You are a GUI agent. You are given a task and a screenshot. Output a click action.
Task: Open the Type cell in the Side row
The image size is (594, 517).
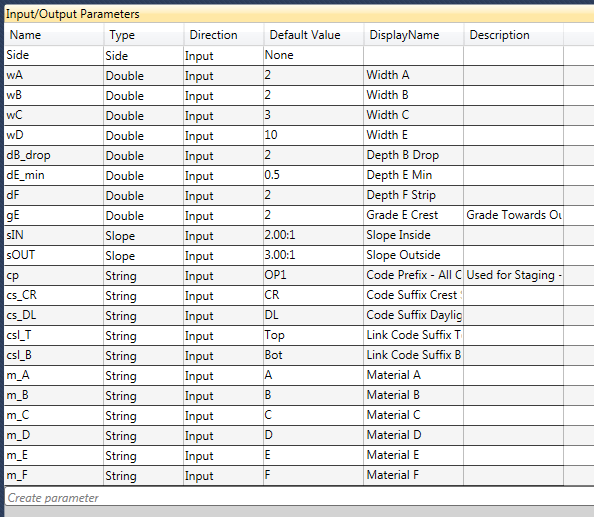[144, 55]
